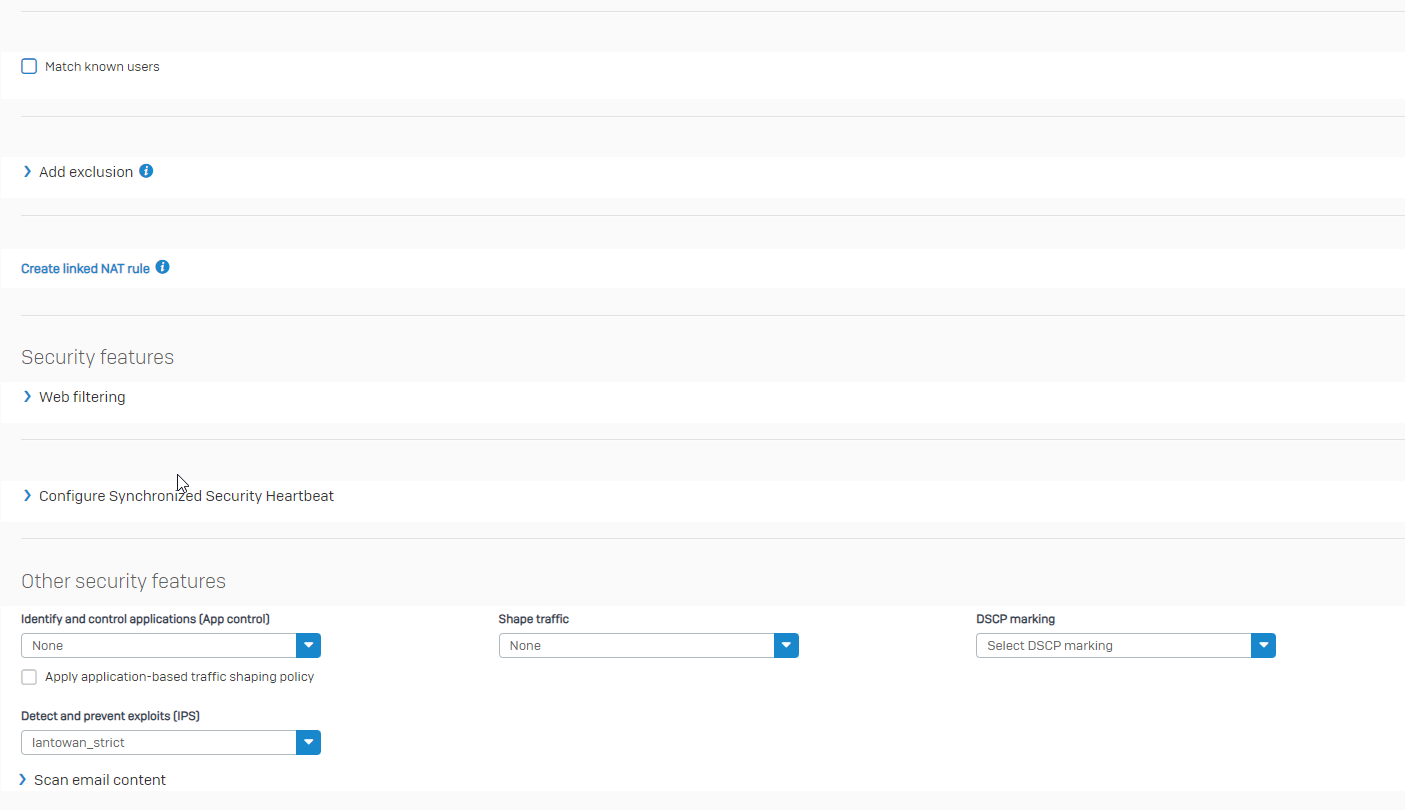Click the info icon beside Add exclusion
Viewport: 1405px width, 810px height.
(x=146, y=171)
